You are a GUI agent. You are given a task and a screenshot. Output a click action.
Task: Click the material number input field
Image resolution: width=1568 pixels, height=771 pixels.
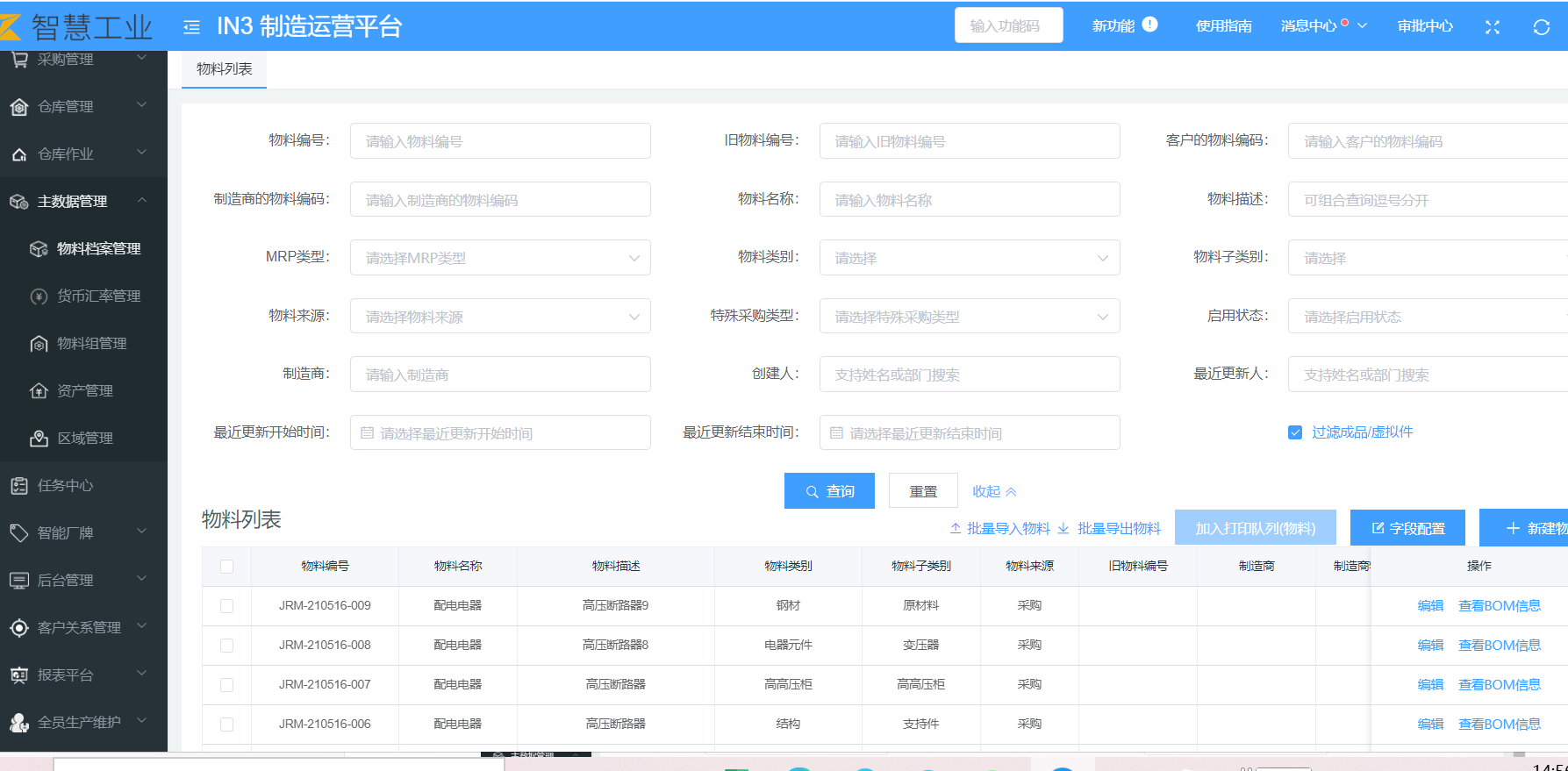(x=500, y=141)
